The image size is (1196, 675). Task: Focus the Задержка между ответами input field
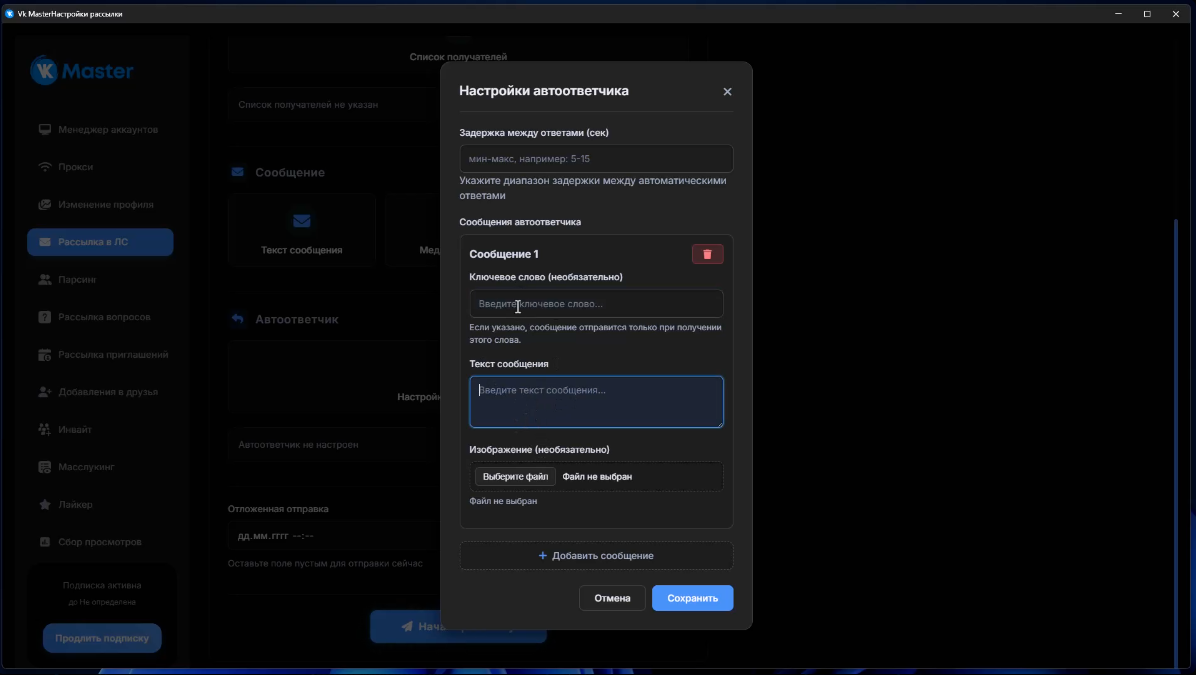pyautogui.click(x=596, y=159)
